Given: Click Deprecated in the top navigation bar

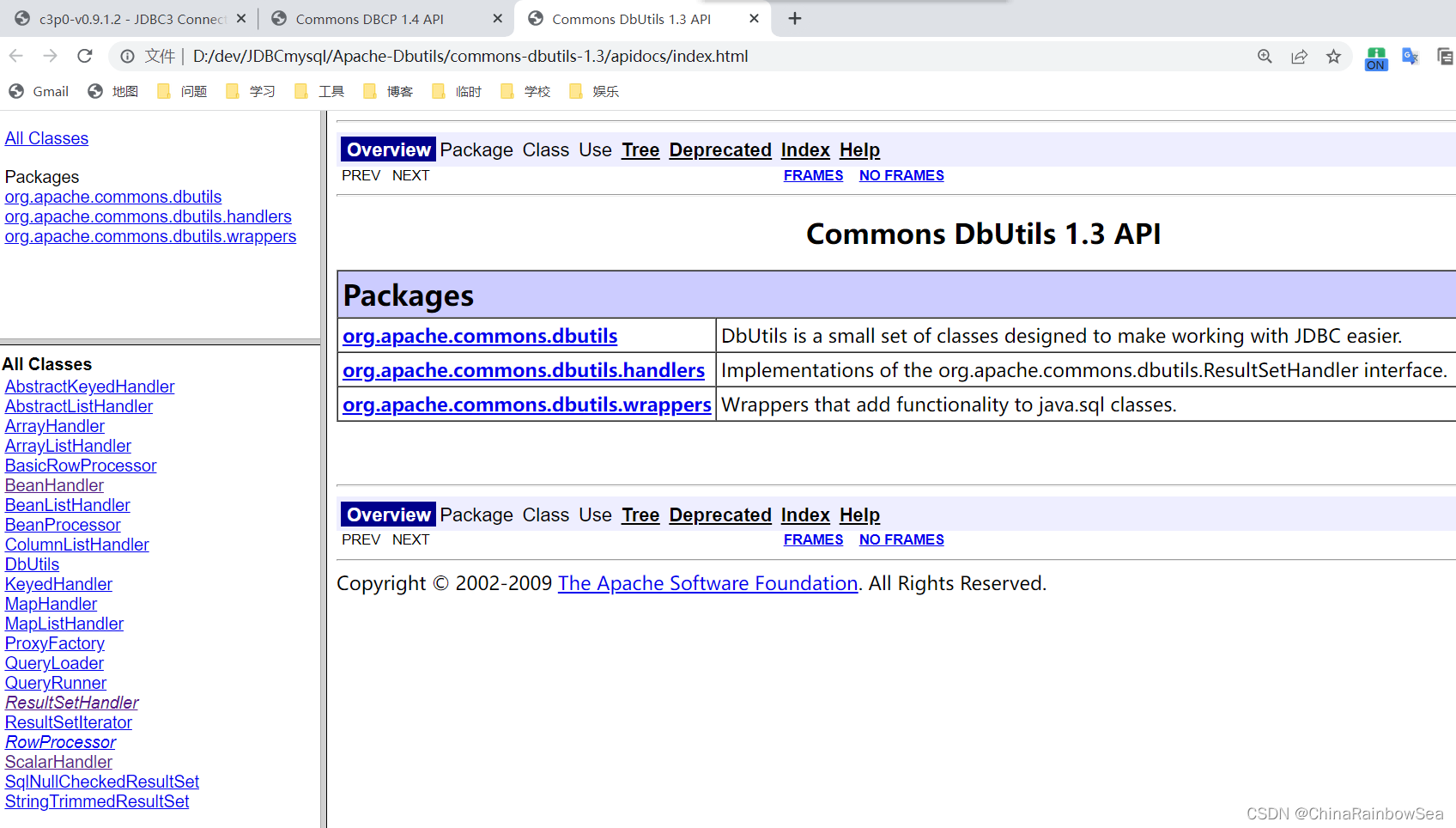Looking at the screenshot, I should coord(720,149).
